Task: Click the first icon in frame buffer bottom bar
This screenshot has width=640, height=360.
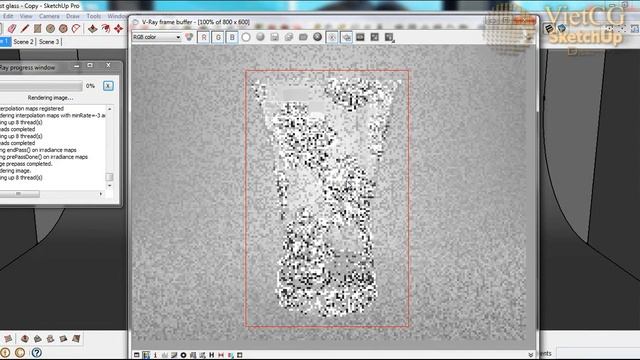Action: (x=137, y=355)
